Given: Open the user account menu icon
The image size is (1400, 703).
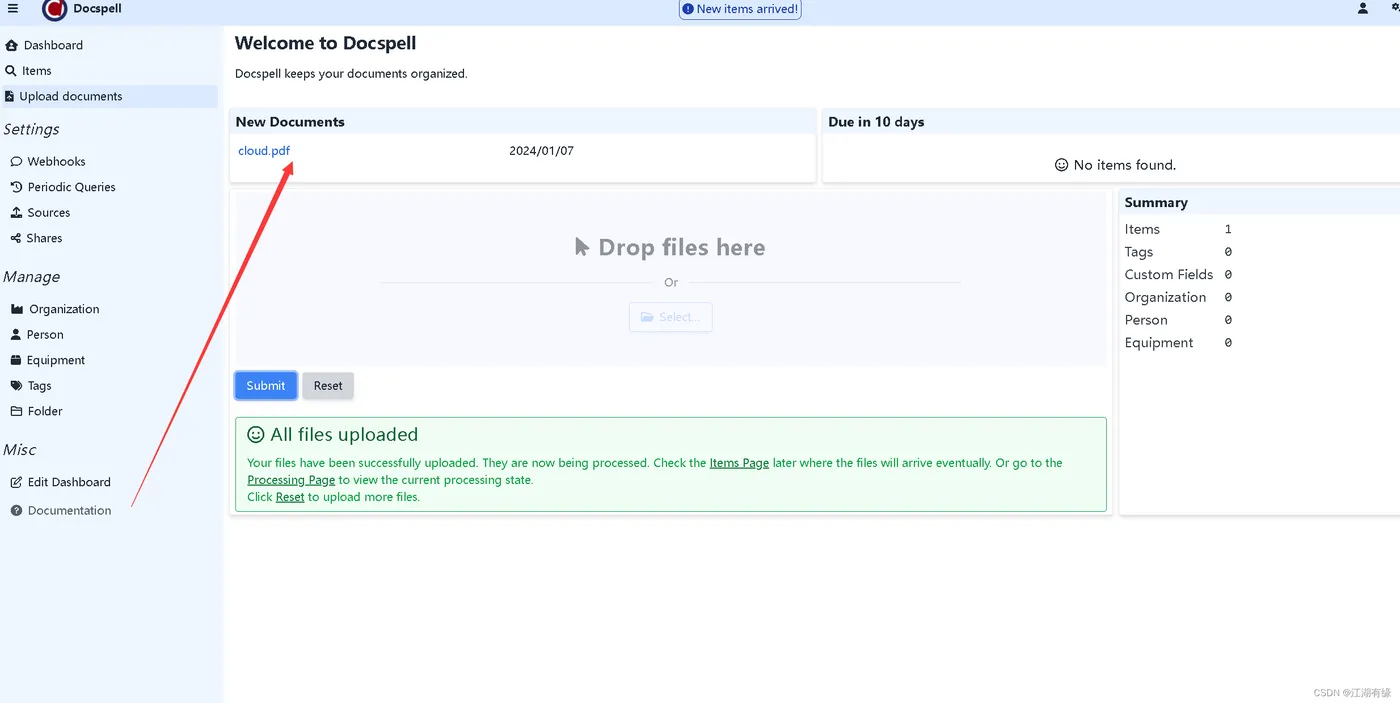Looking at the screenshot, I should [x=1362, y=8].
